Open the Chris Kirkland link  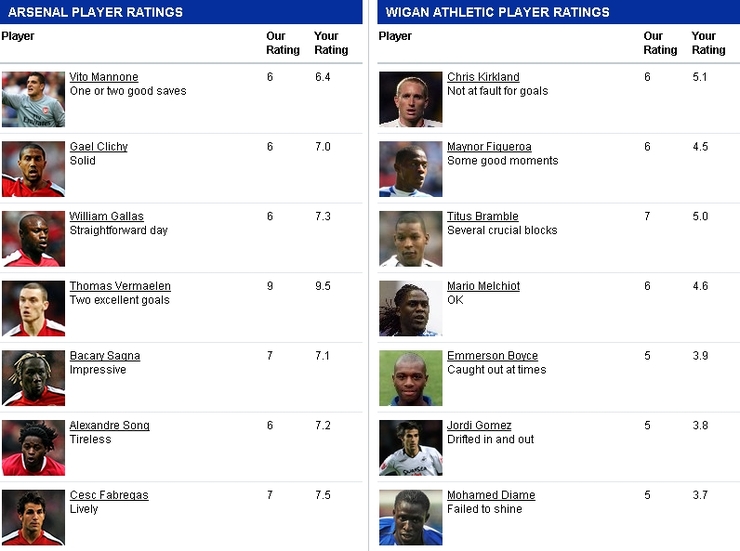click(x=483, y=77)
